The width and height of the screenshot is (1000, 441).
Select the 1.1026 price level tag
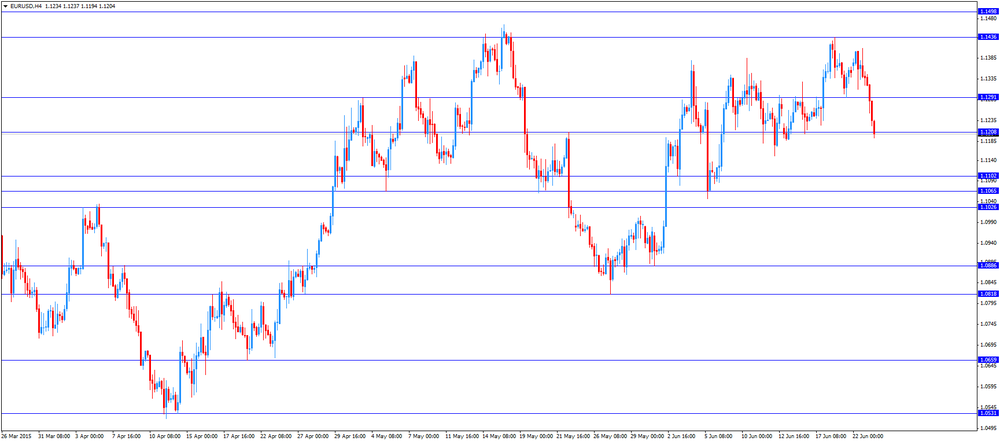pos(987,207)
